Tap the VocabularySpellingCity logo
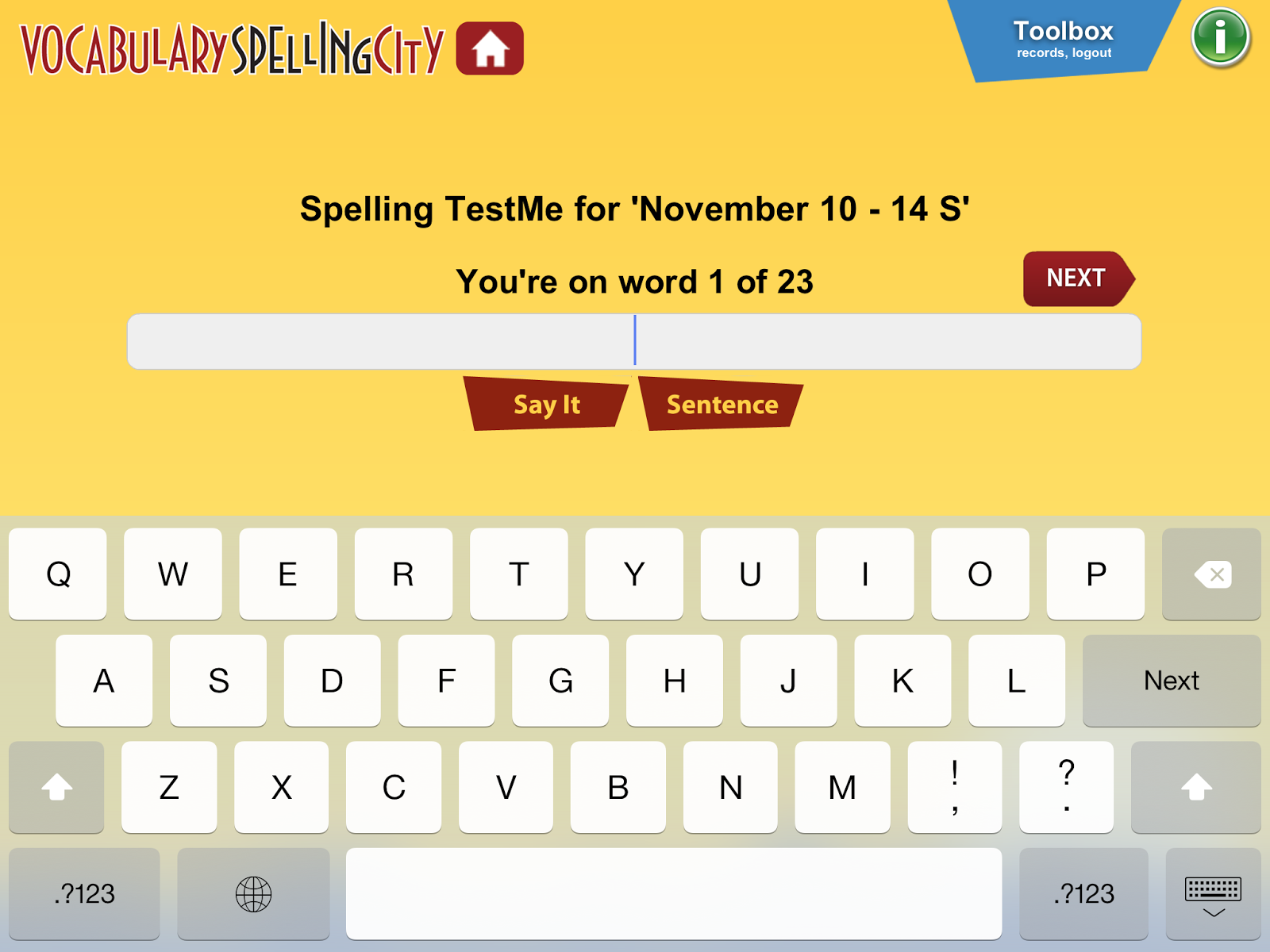This screenshot has width=1270, height=952. [x=232, y=49]
